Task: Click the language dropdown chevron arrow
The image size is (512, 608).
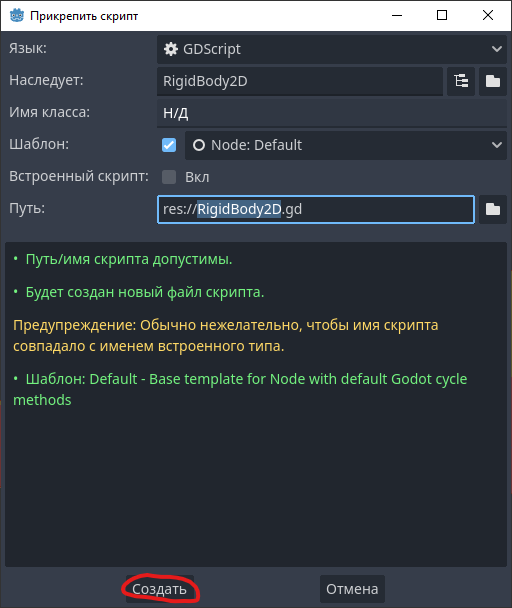Action: (496, 49)
